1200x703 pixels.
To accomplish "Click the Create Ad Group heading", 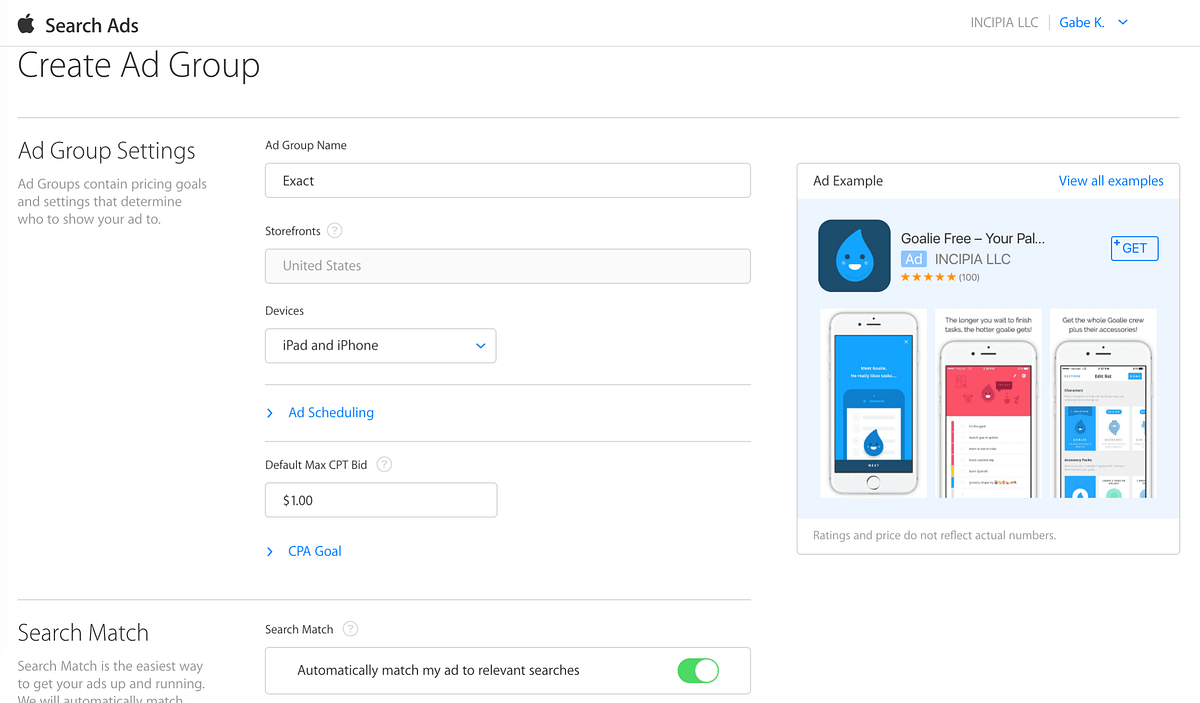I will pos(139,66).
